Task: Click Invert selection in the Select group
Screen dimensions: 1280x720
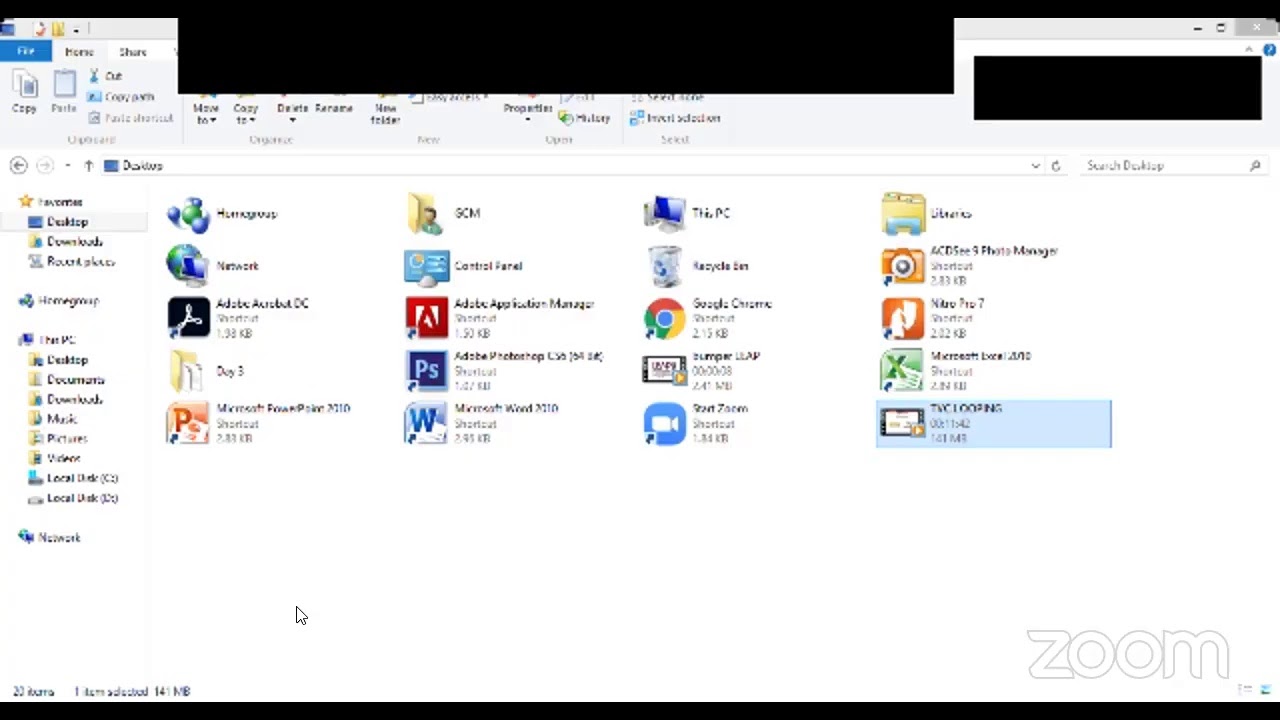Action: (x=675, y=118)
